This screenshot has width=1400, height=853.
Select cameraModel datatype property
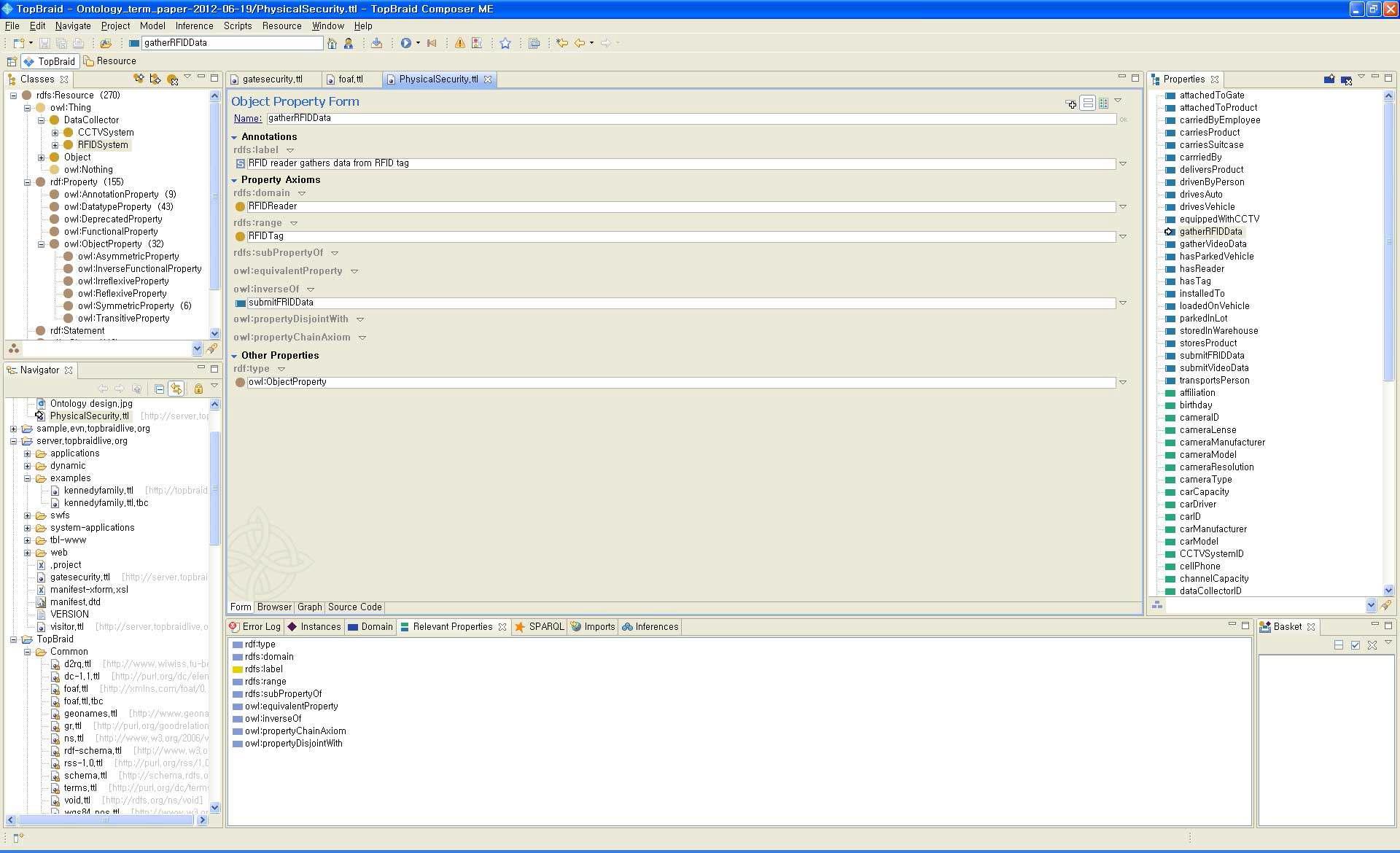[x=1207, y=455]
